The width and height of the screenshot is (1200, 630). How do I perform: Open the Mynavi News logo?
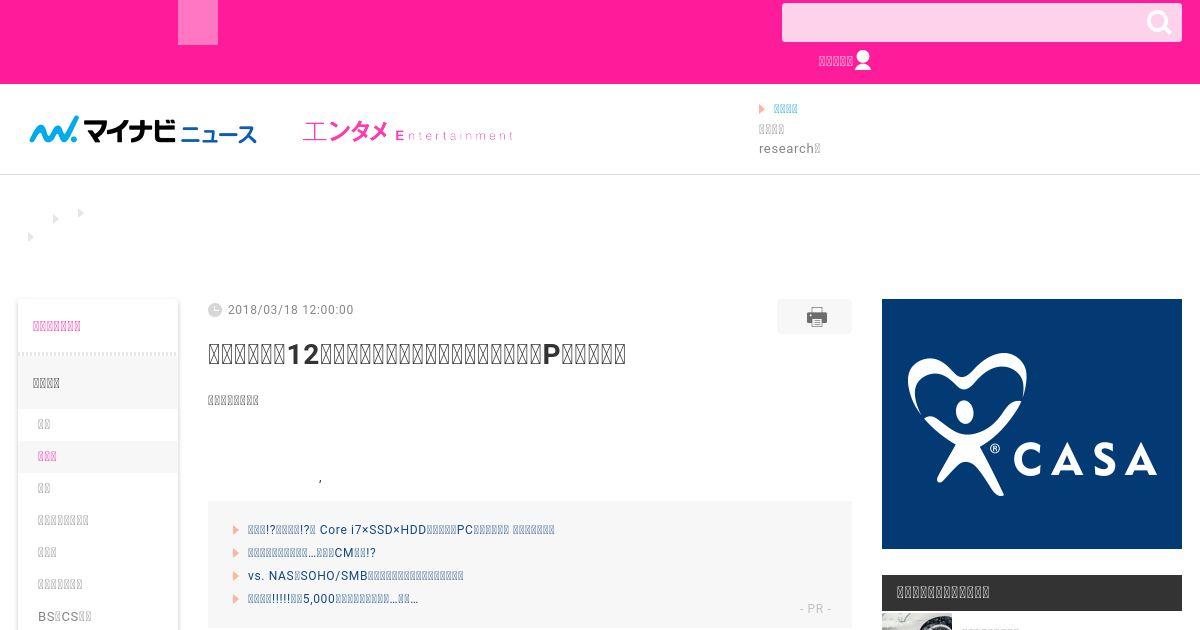click(143, 131)
